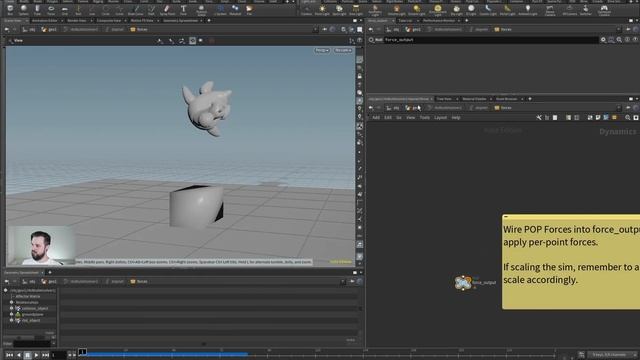Select the Box shelf tool

[10, 9]
